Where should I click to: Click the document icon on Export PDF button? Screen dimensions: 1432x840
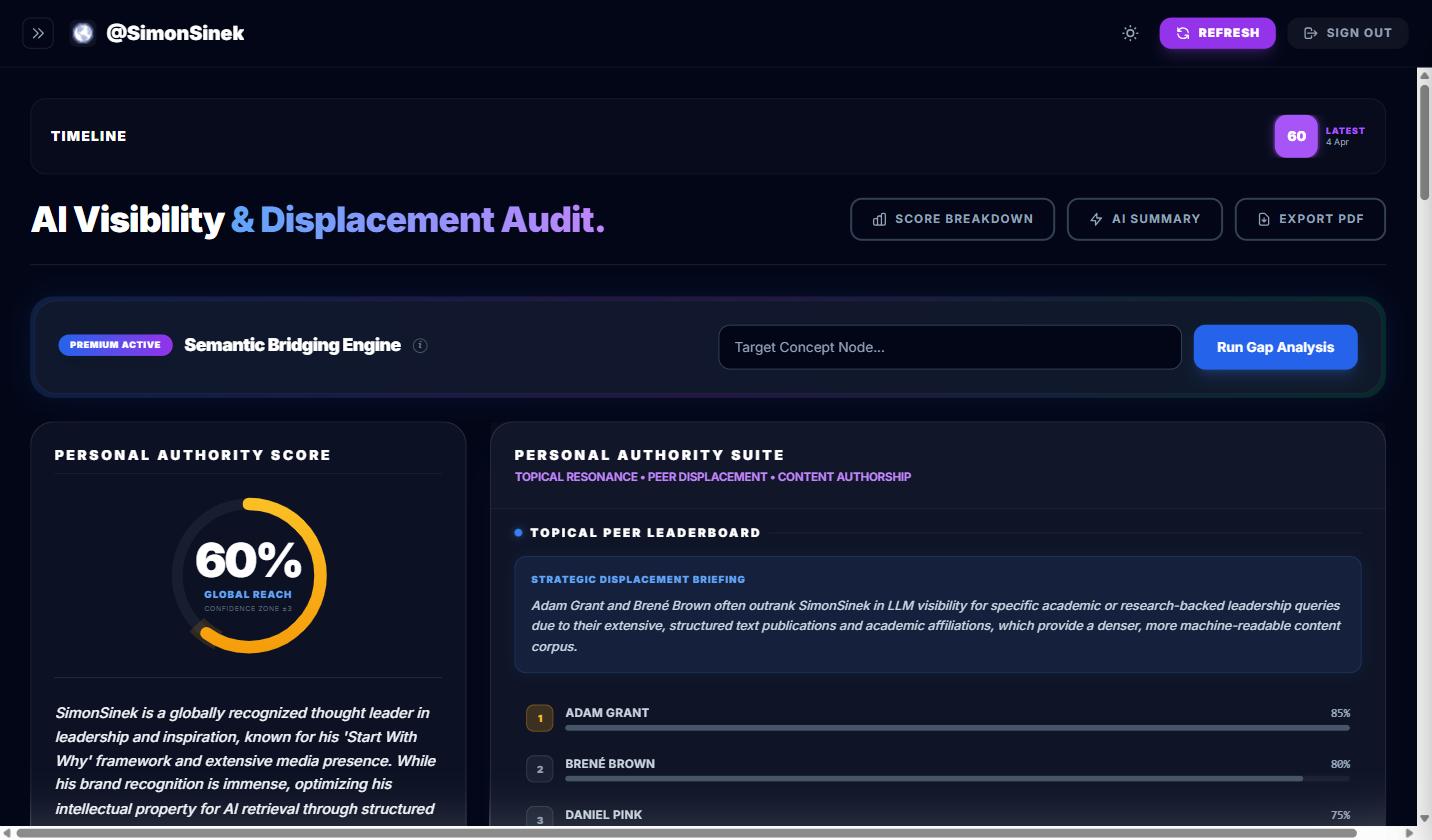(1262, 219)
